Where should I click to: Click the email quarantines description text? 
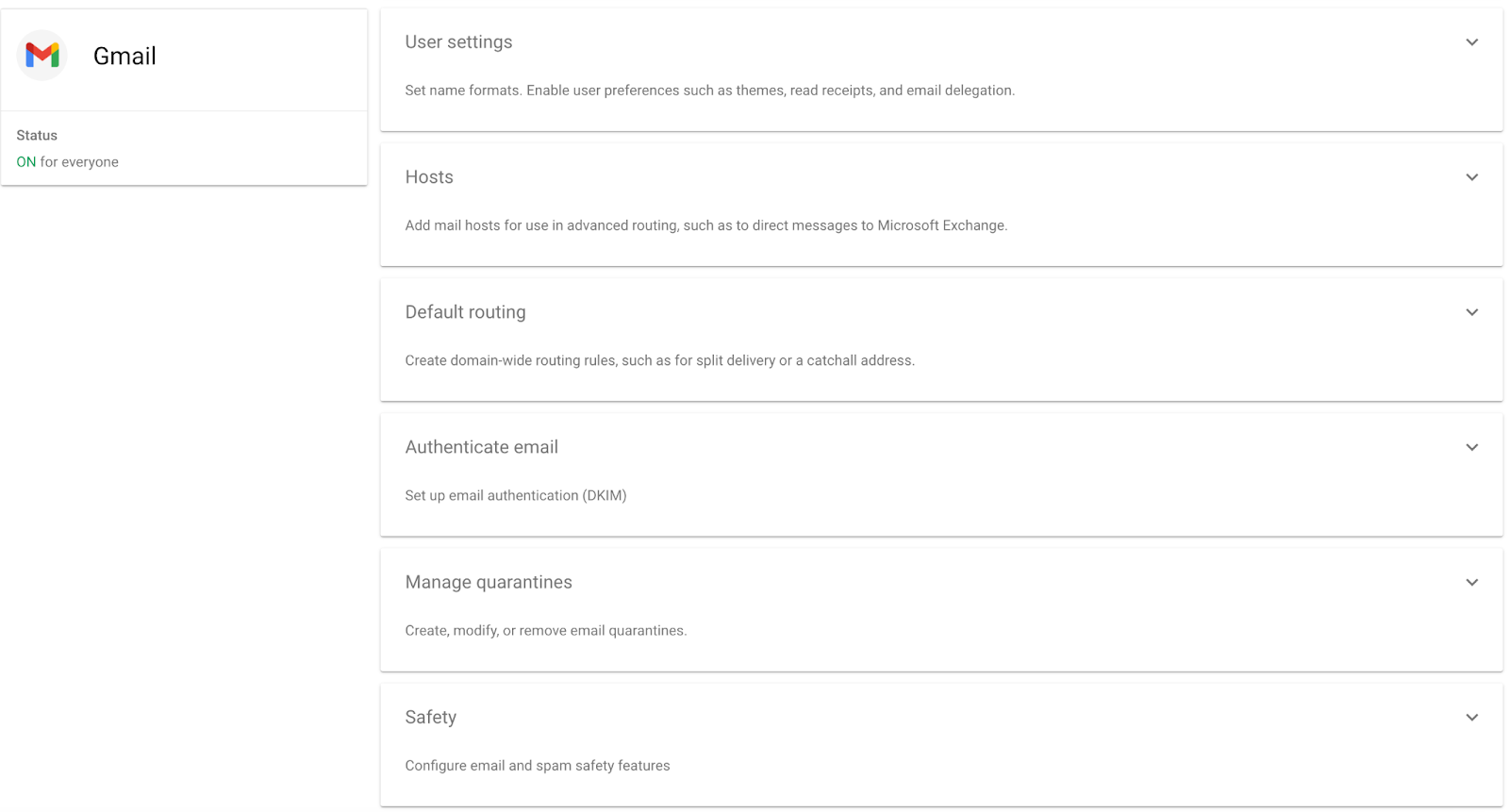click(546, 631)
